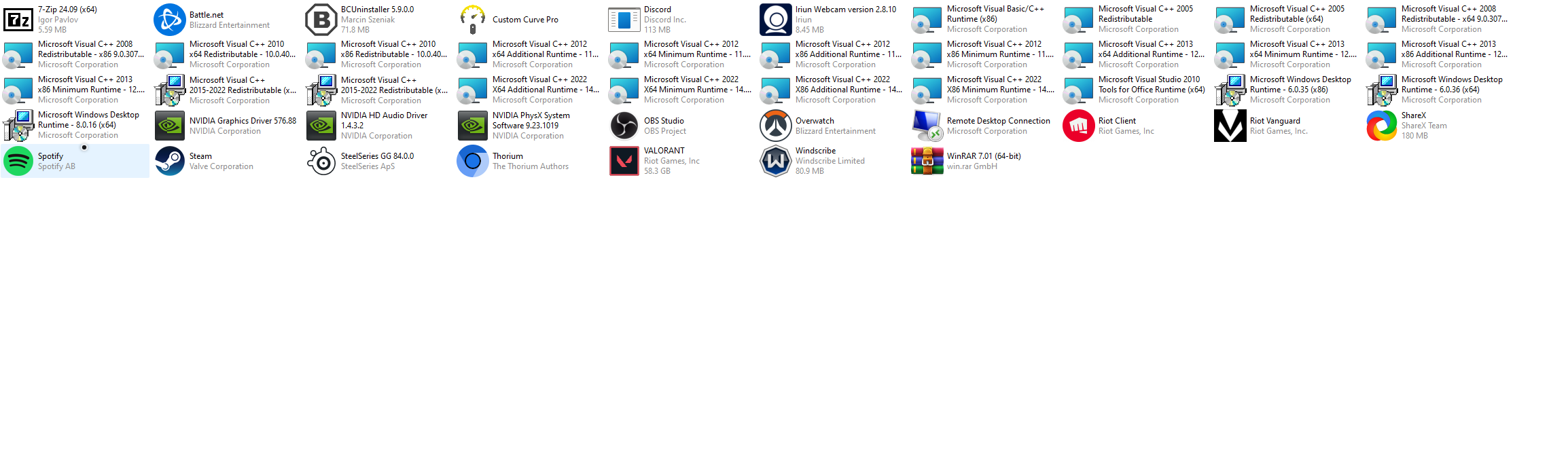Screen dimensions: 1568x457
Task: Click the NVIDIA HD Audio Driver icon
Action: [x=321, y=126]
